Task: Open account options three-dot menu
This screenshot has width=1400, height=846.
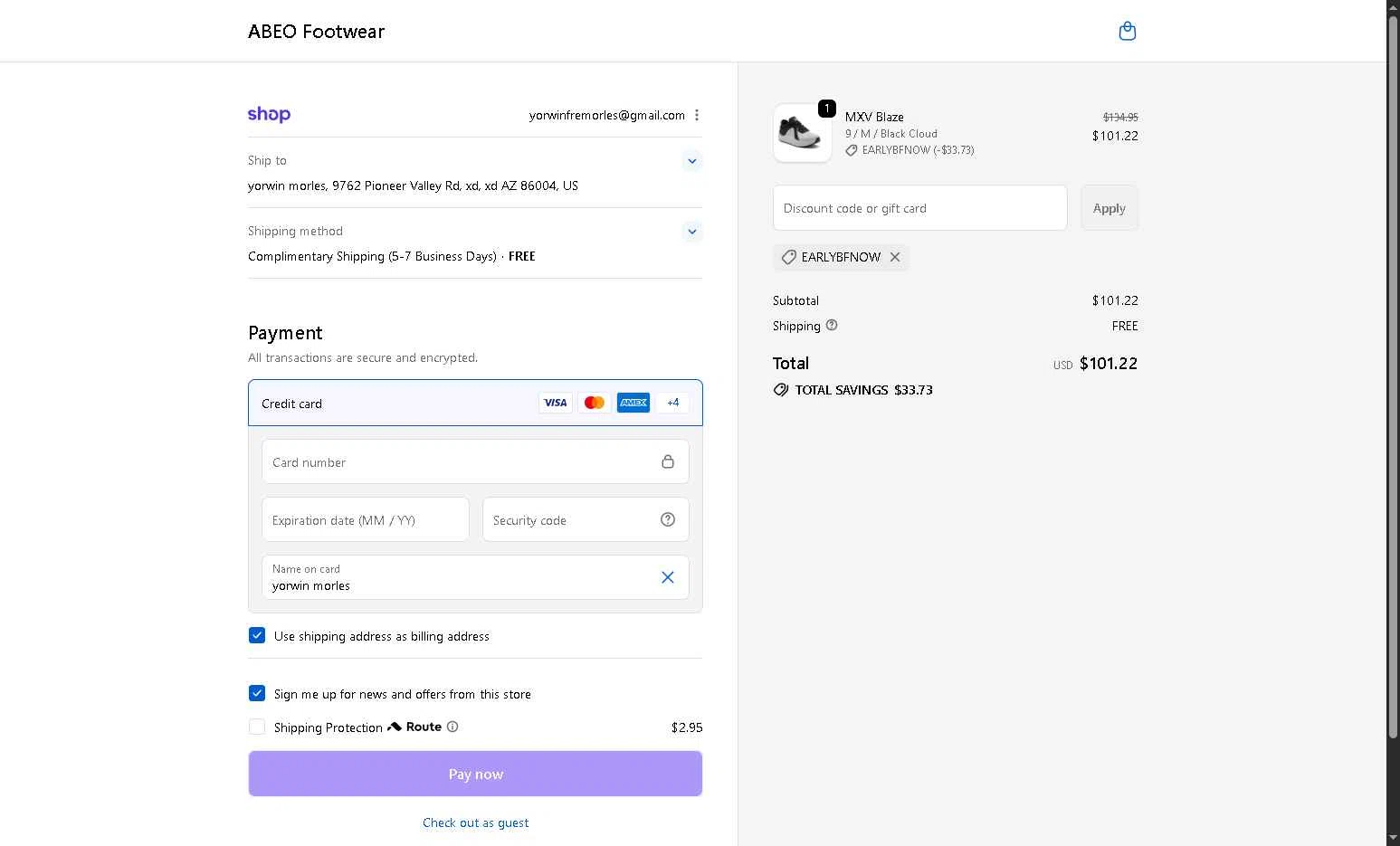Action: pos(697,115)
